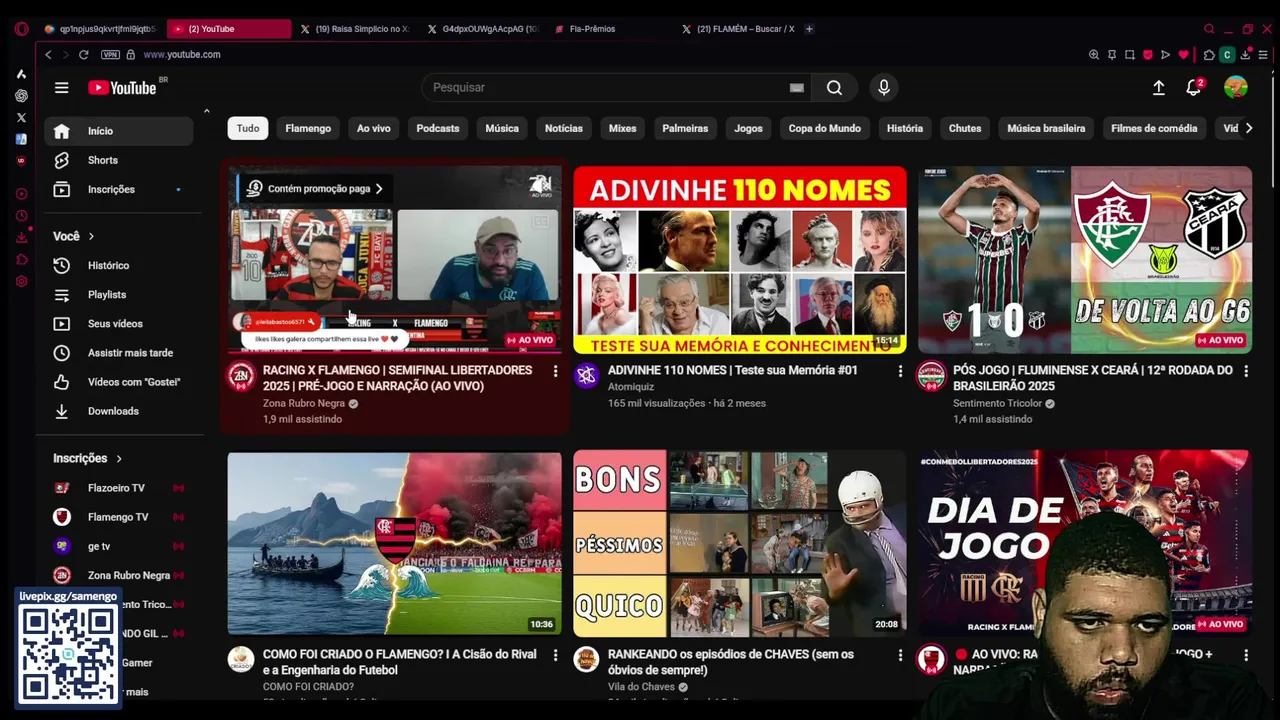Image resolution: width=1280 pixels, height=720 pixels.
Task: Click the www.youtube.com address bar
Action: click(x=181, y=55)
